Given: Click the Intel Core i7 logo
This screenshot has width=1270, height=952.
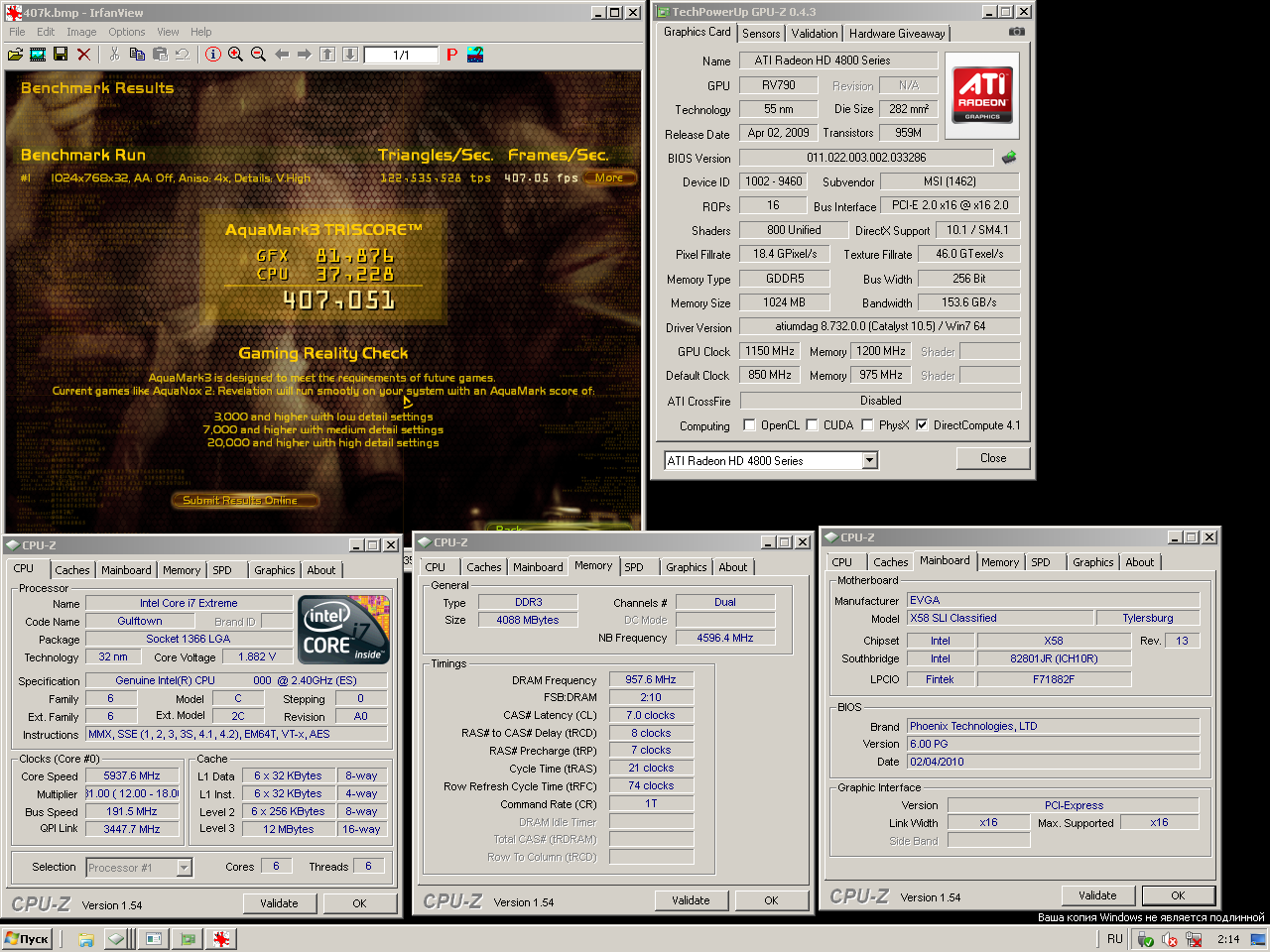Looking at the screenshot, I should click(344, 630).
